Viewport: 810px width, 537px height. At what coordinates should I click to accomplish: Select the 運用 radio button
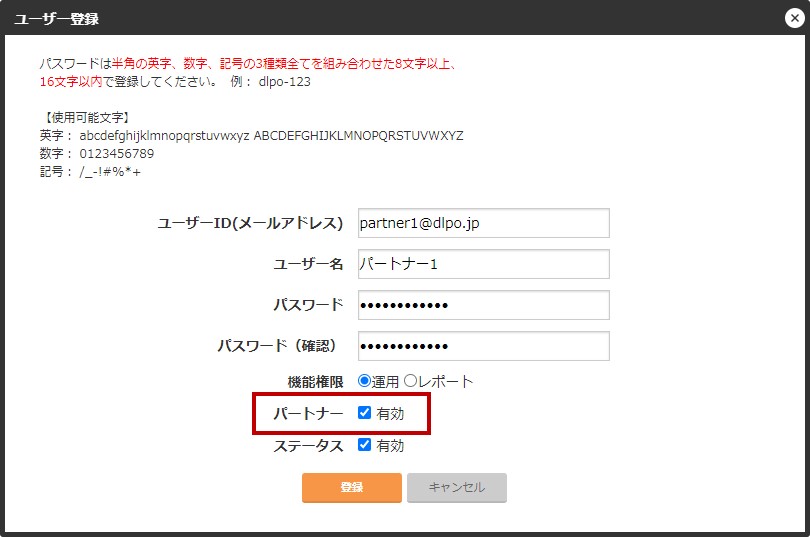[x=364, y=381]
